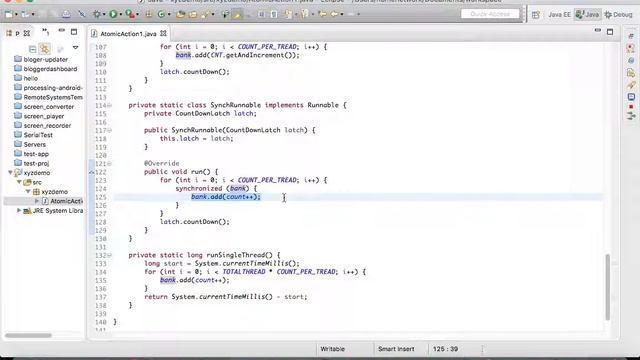The height and width of the screenshot is (360, 640).
Task: Toggle the icon left of Mark Occurrences
Action: [x=225, y=14]
